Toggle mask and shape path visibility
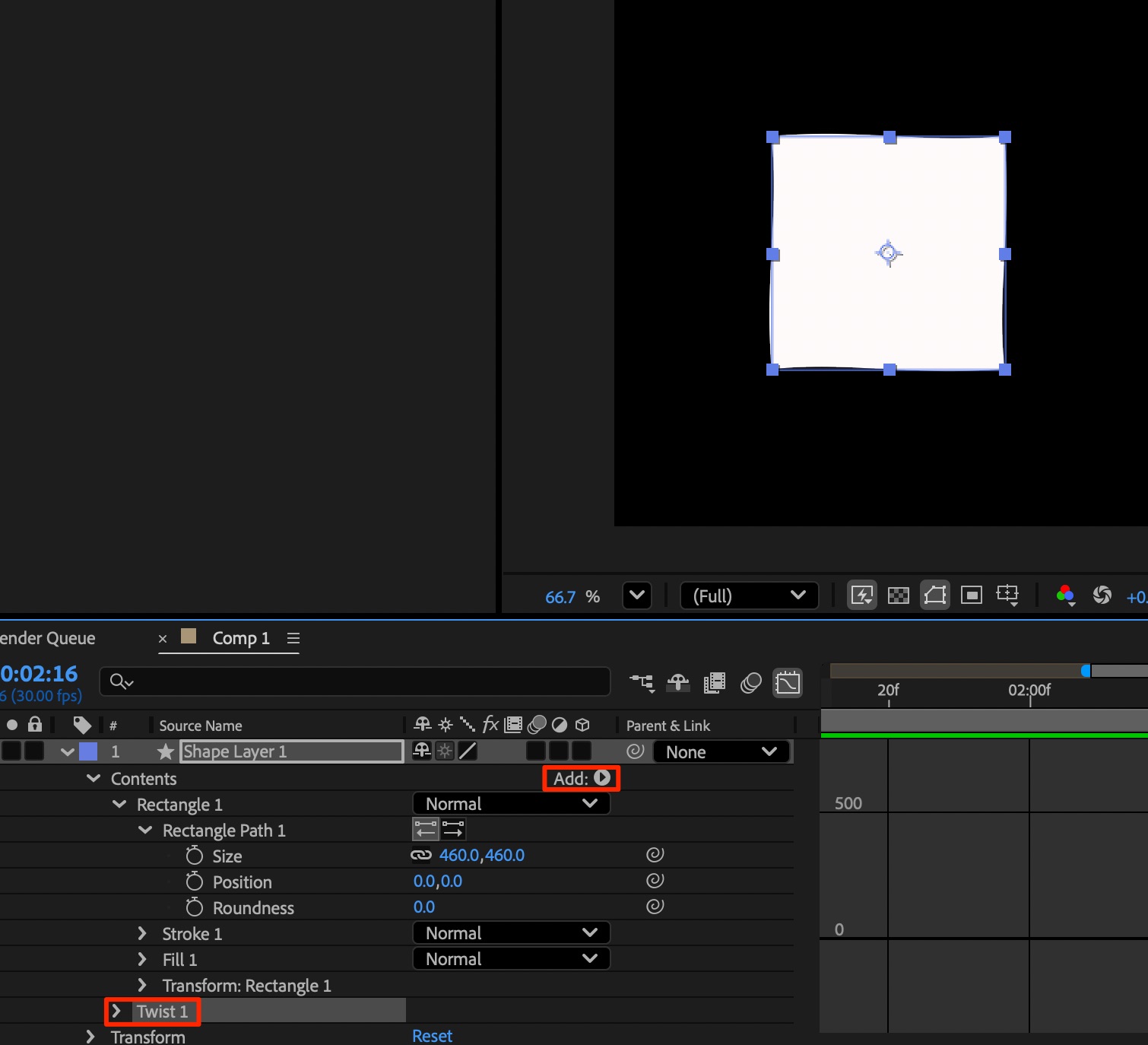This screenshot has width=1148, height=1045. [935, 596]
